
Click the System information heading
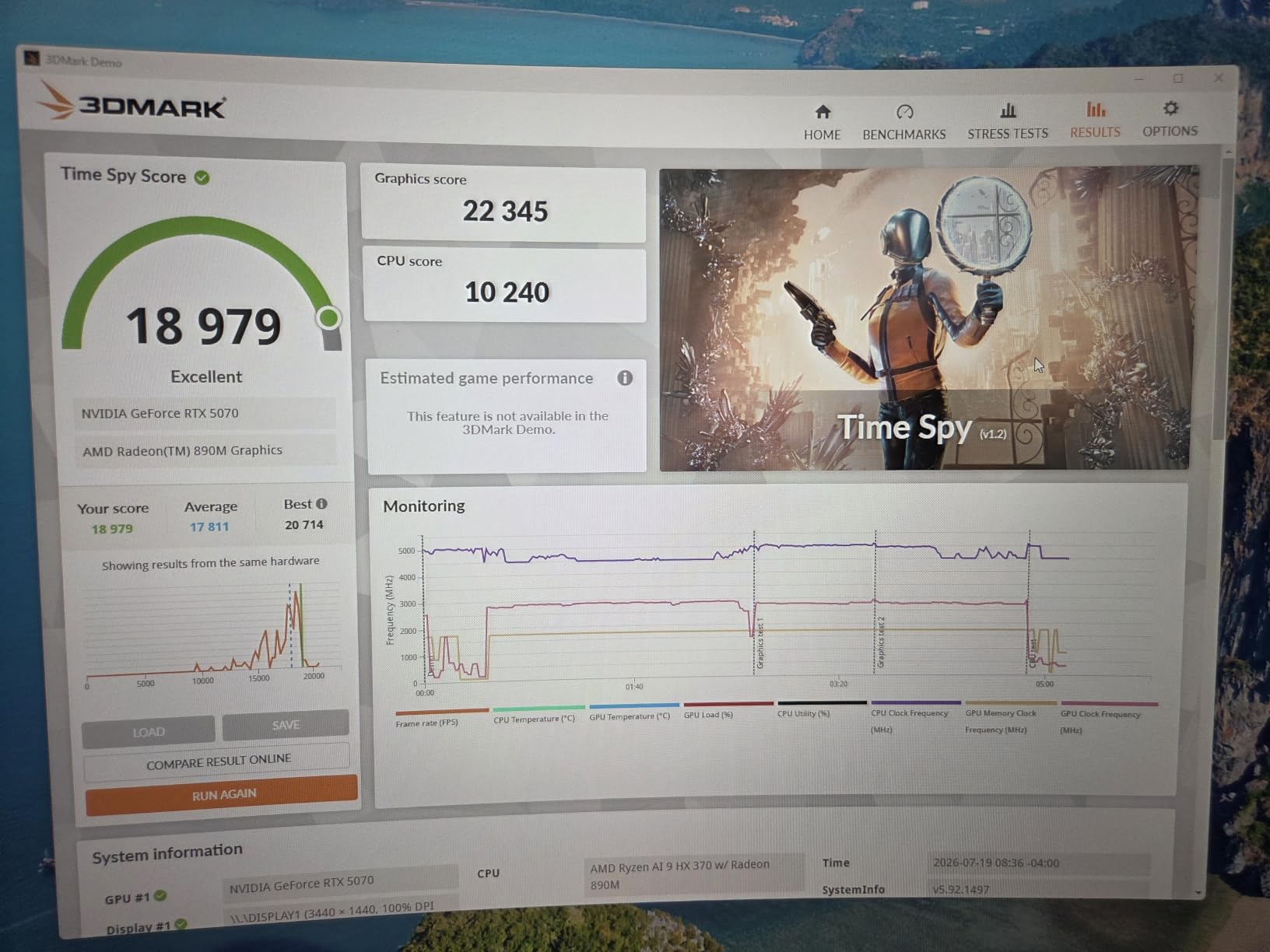[167, 853]
